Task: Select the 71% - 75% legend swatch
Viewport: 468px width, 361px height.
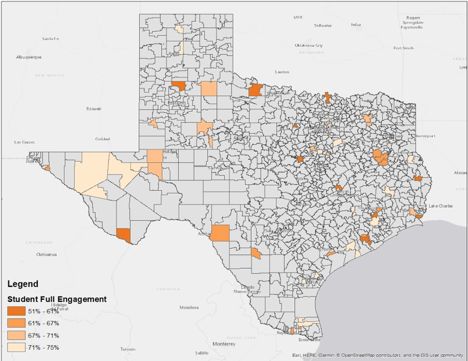Action: click(16, 347)
